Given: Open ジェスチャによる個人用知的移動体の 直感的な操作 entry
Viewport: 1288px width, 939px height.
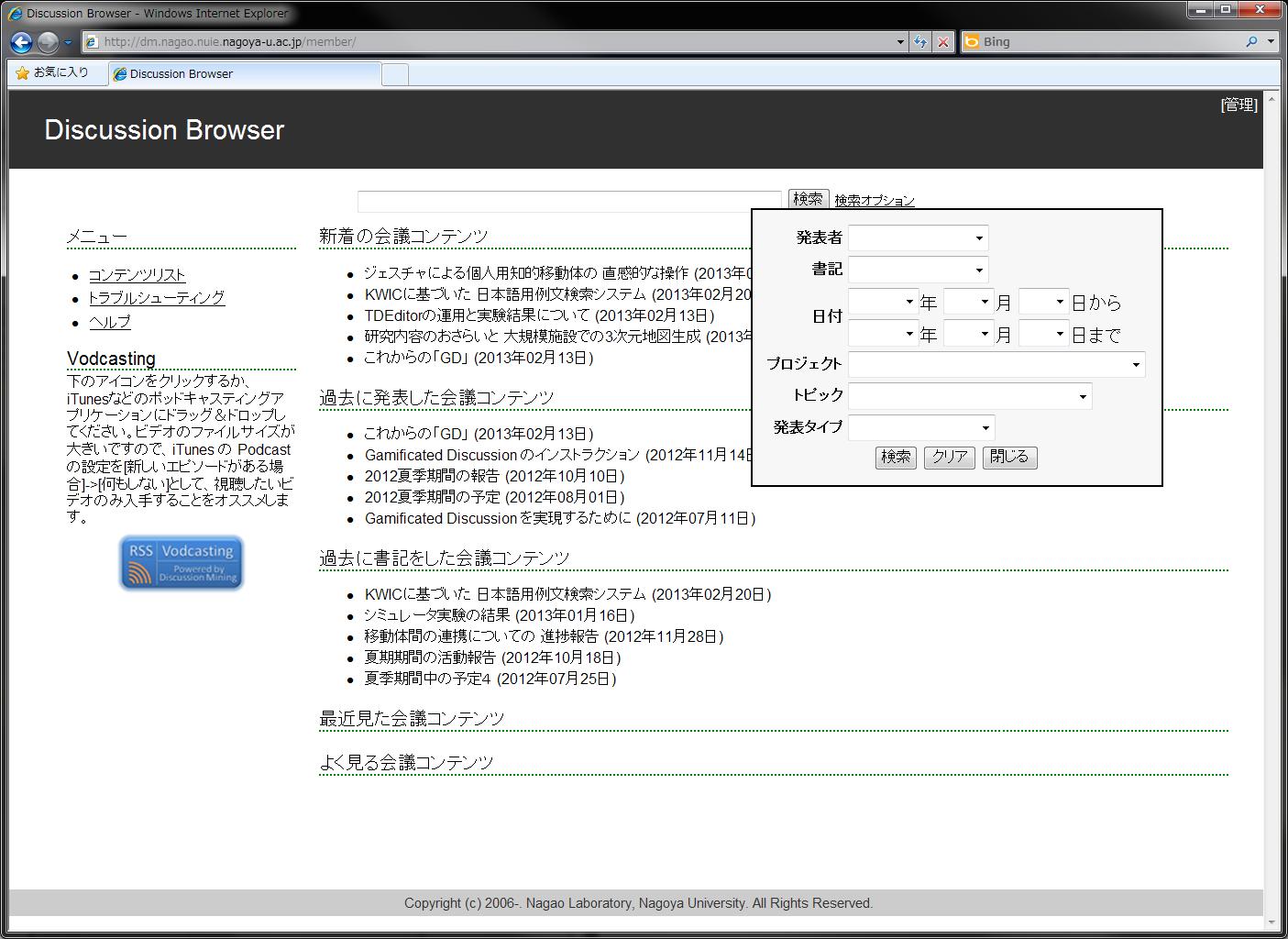Looking at the screenshot, I should (556, 273).
